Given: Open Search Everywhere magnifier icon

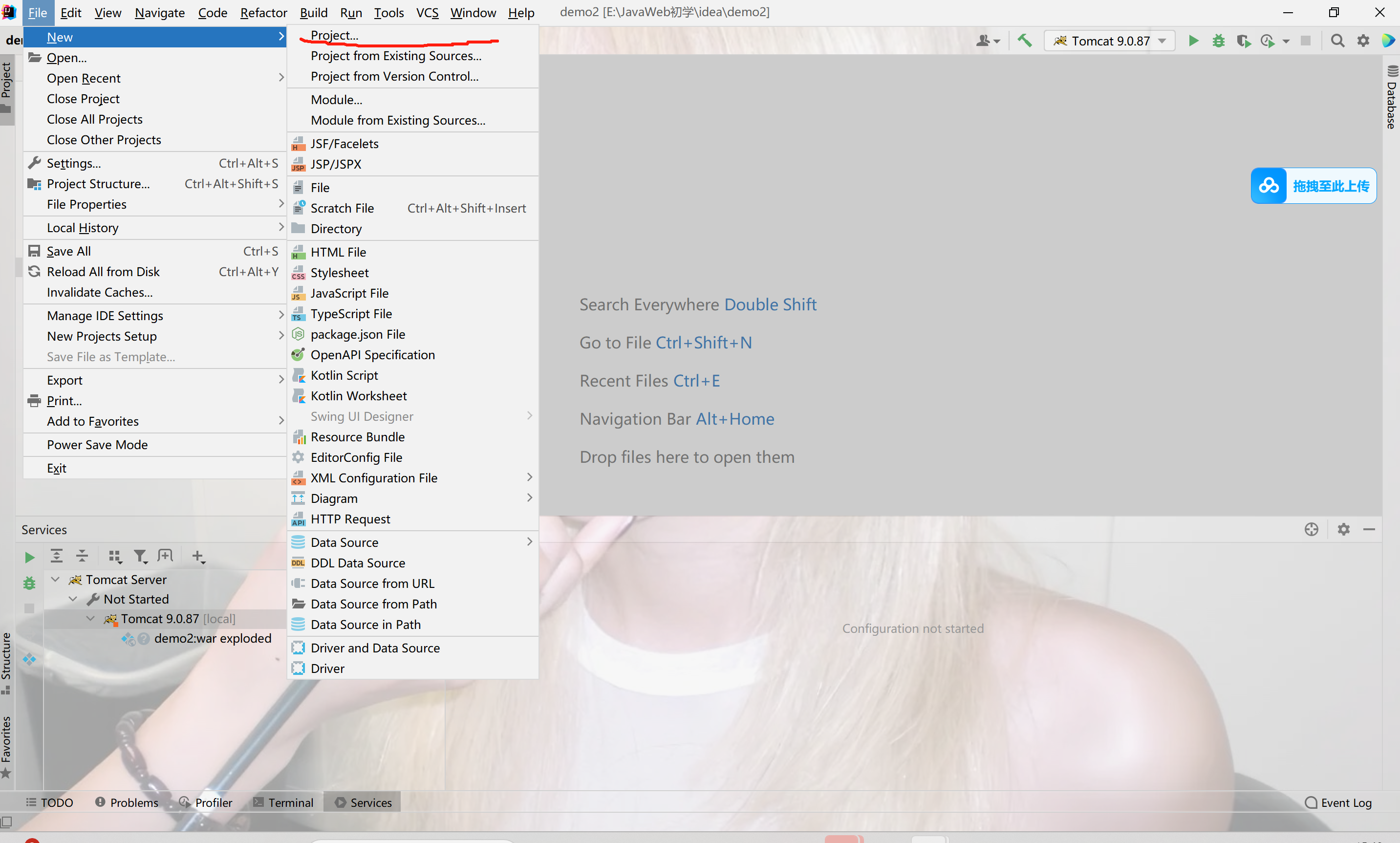Looking at the screenshot, I should 1337,41.
